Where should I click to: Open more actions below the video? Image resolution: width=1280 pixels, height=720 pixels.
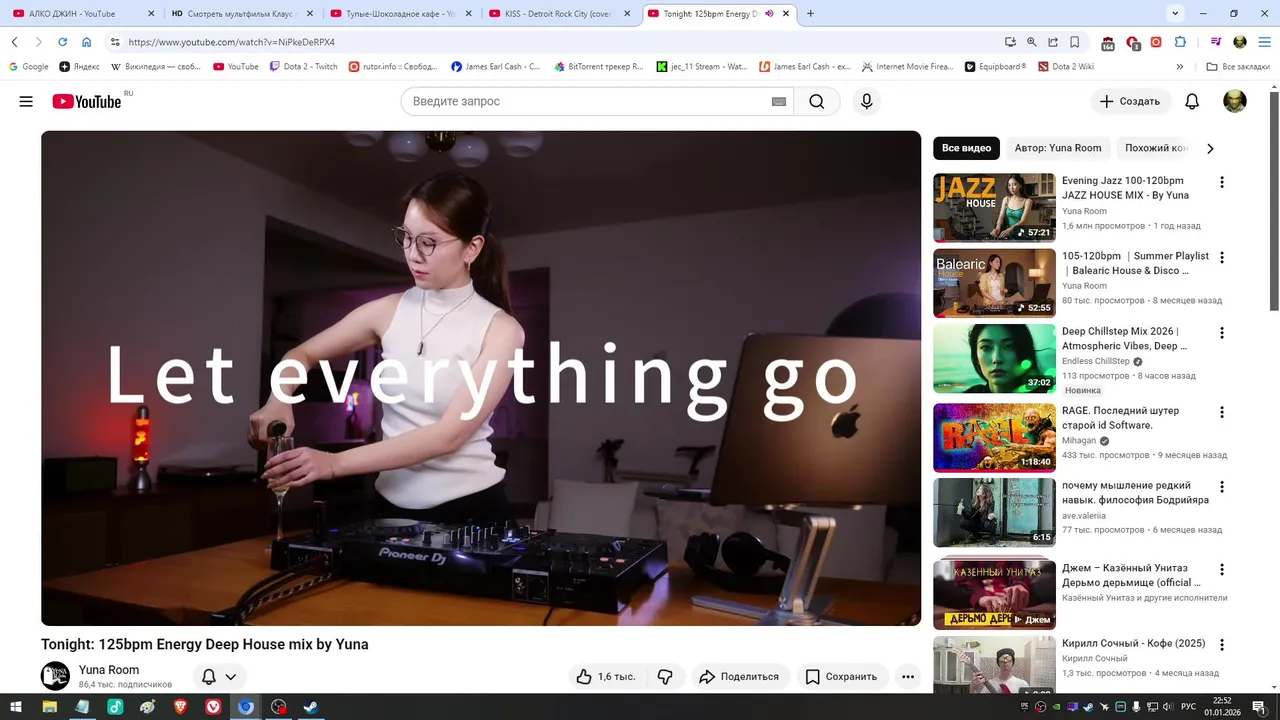(x=908, y=677)
